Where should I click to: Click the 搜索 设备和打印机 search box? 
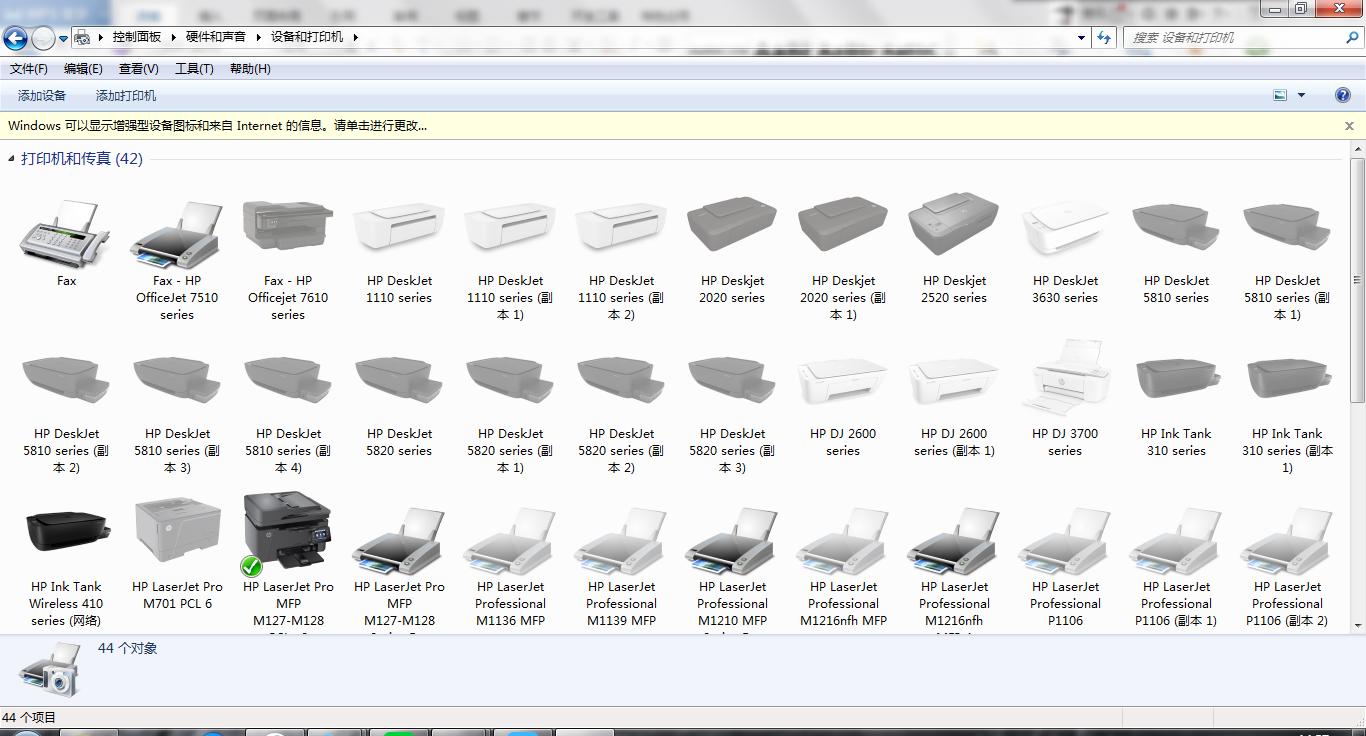click(x=1235, y=38)
